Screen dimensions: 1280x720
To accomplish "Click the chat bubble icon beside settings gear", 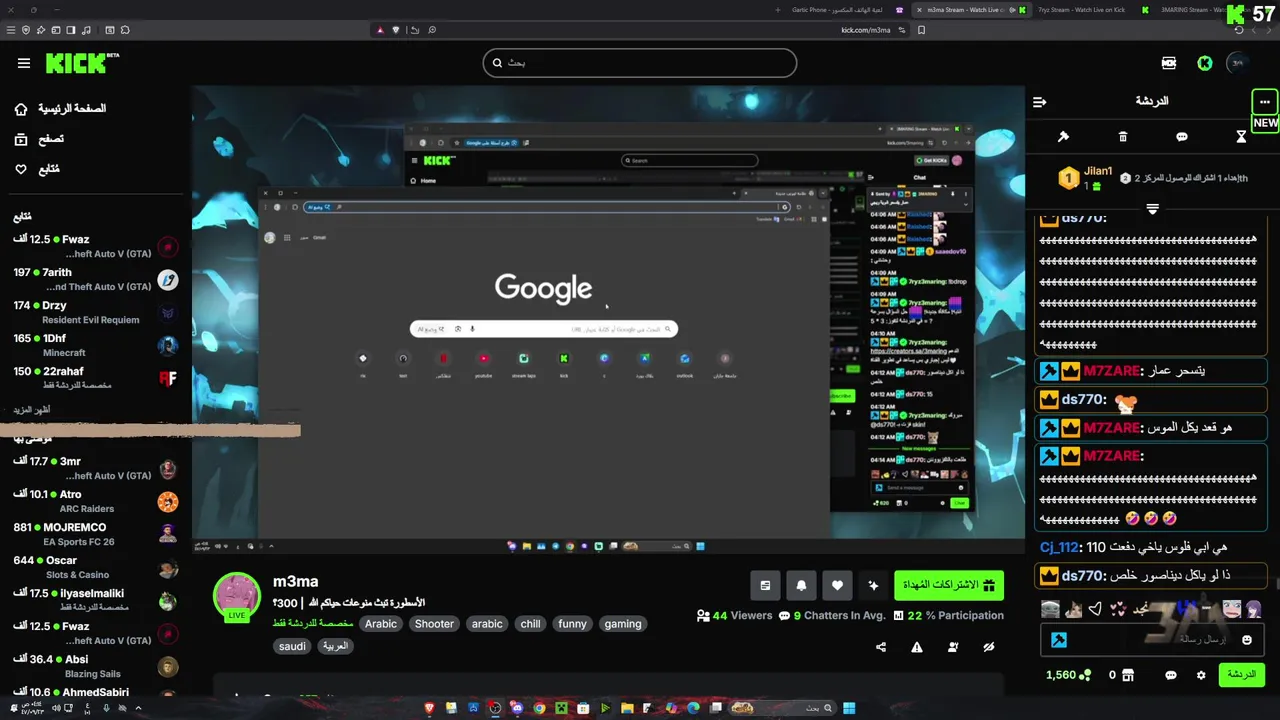I will (x=1171, y=675).
